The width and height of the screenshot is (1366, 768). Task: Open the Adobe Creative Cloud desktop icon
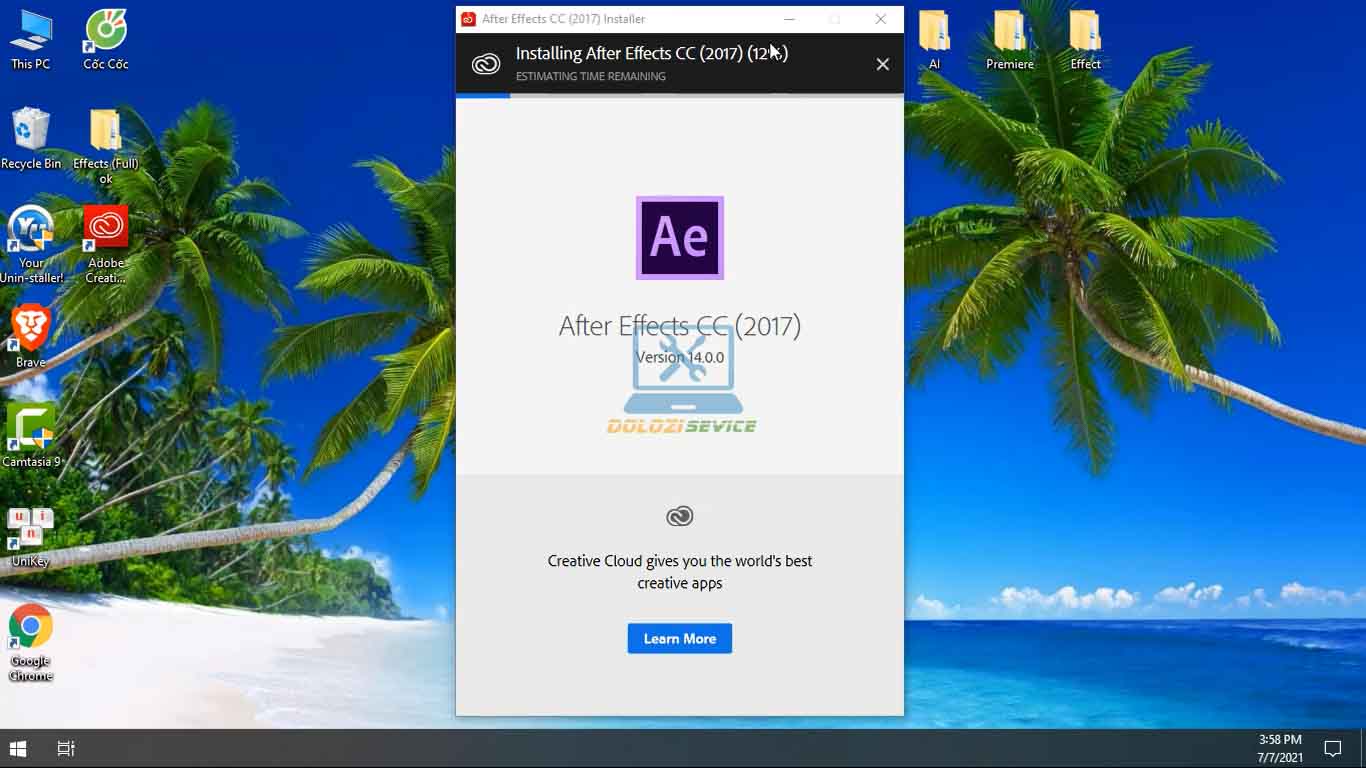pos(105,227)
